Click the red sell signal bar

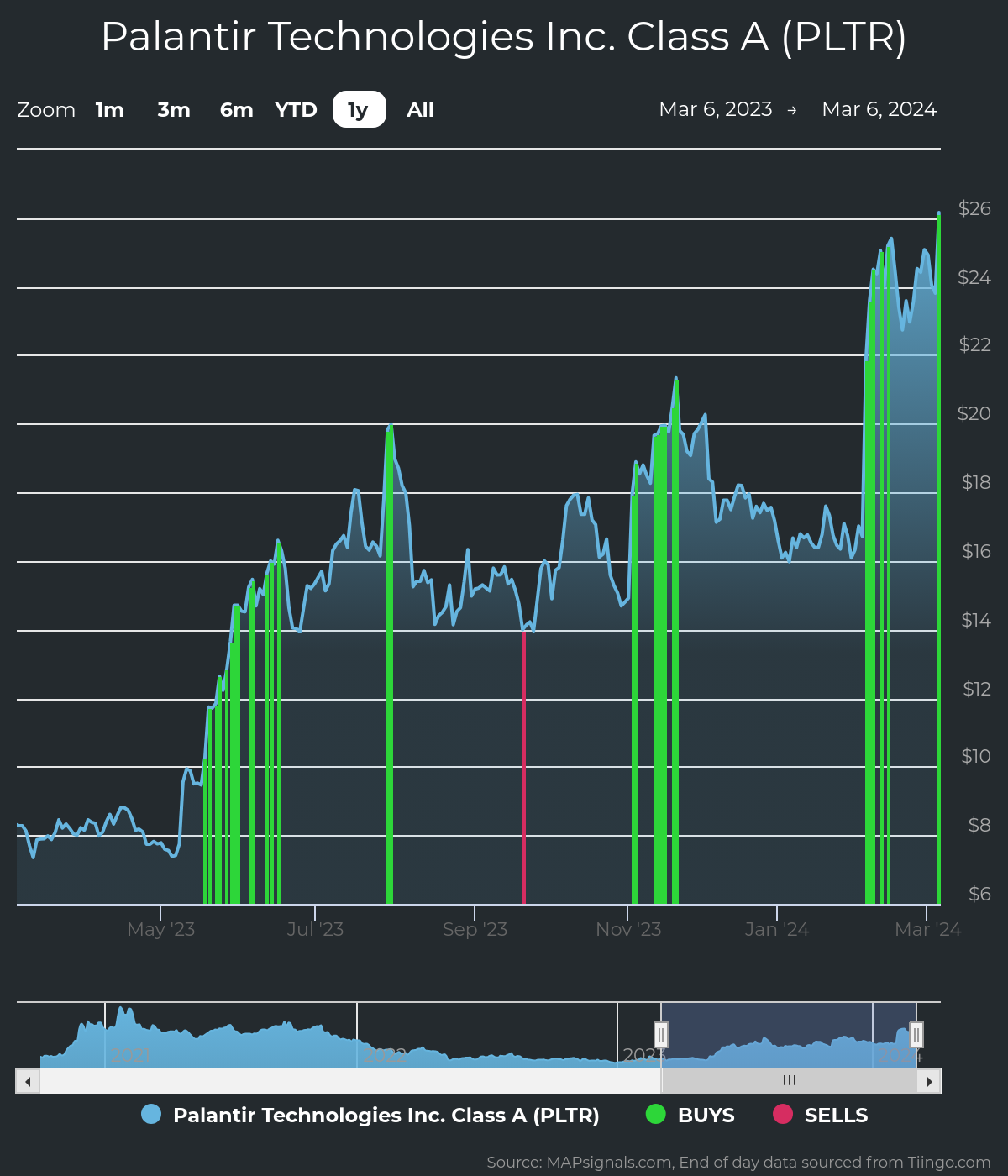point(524,767)
